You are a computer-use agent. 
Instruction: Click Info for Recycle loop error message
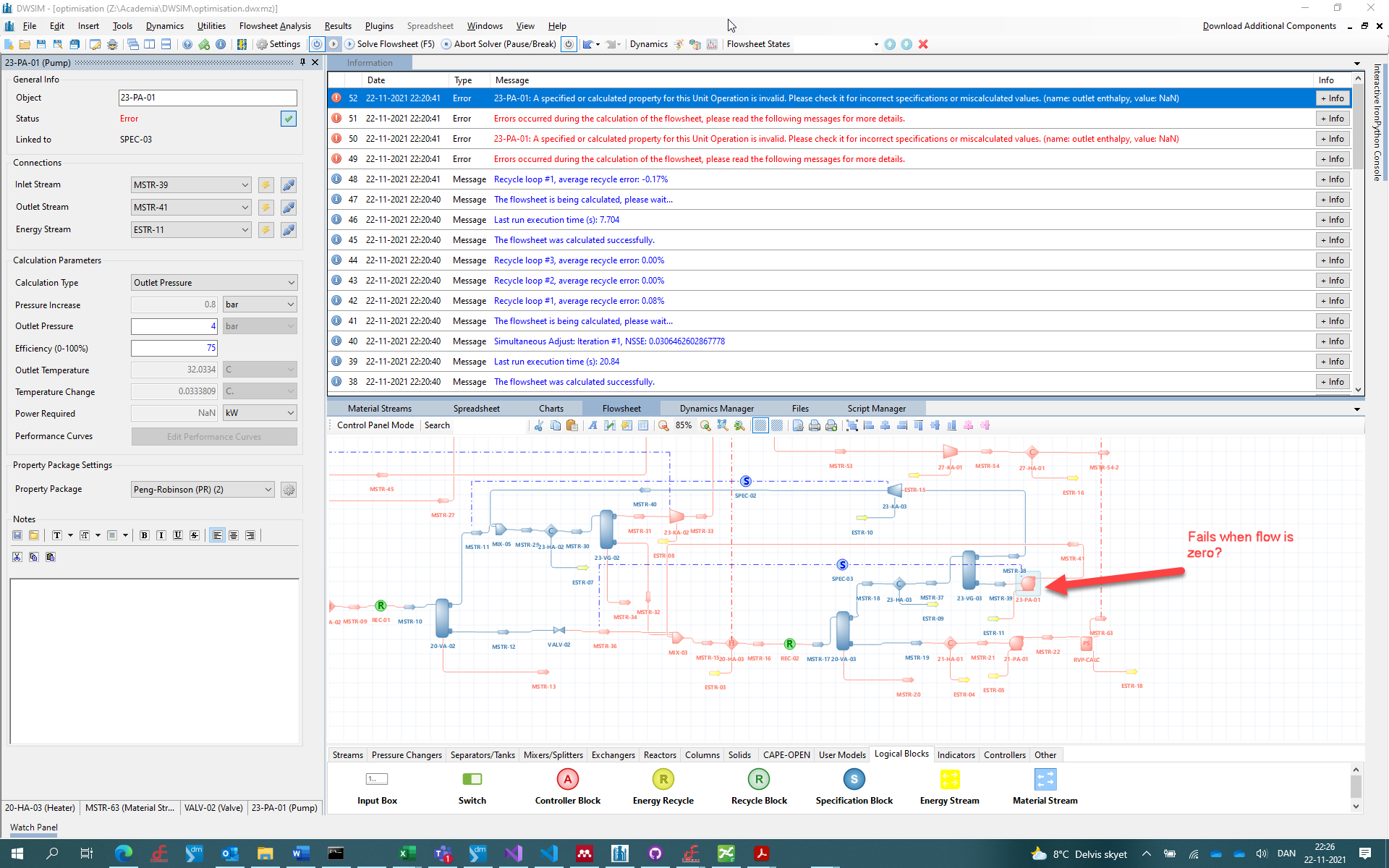pyautogui.click(x=1332, y=179)
